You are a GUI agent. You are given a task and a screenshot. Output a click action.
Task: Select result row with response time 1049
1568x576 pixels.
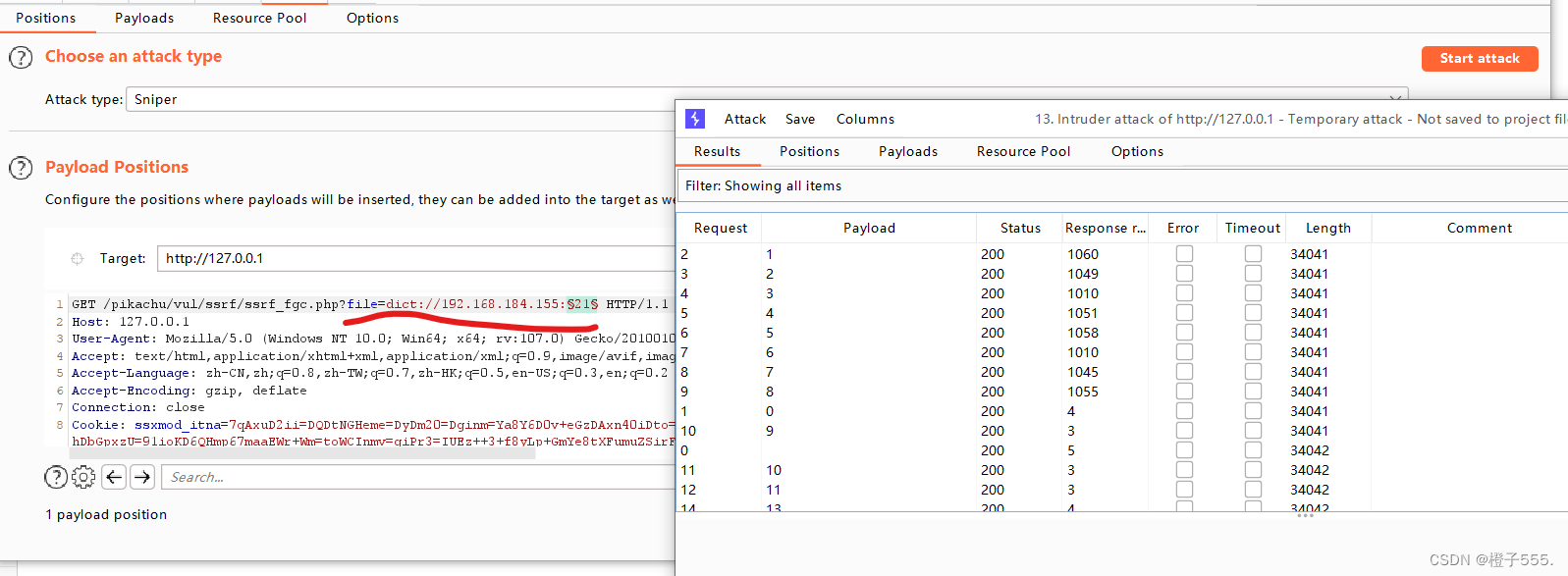[1122, 274]
